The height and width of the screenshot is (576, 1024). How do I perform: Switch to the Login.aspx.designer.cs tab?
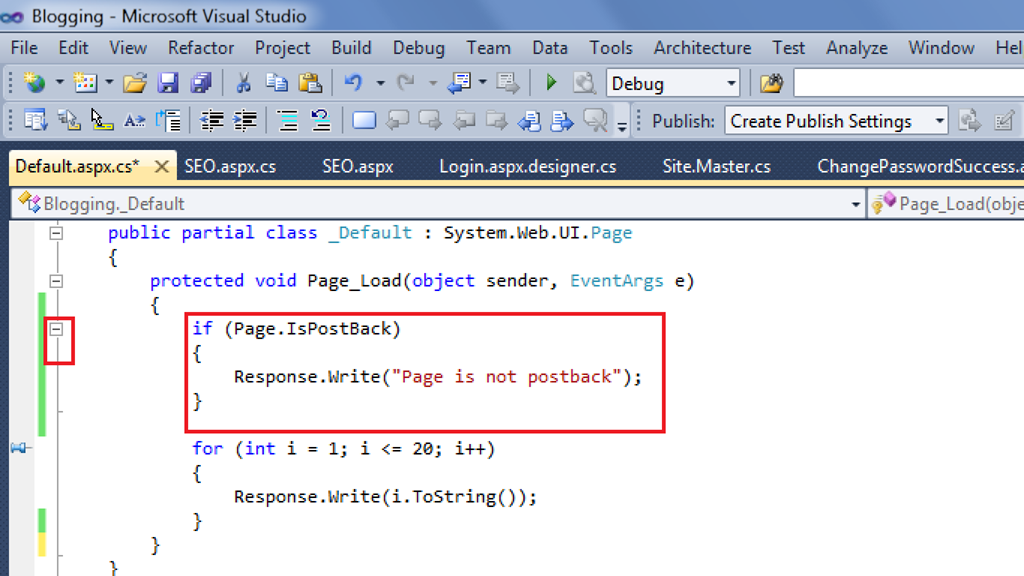pyautogui.click(x=528, y=167)
